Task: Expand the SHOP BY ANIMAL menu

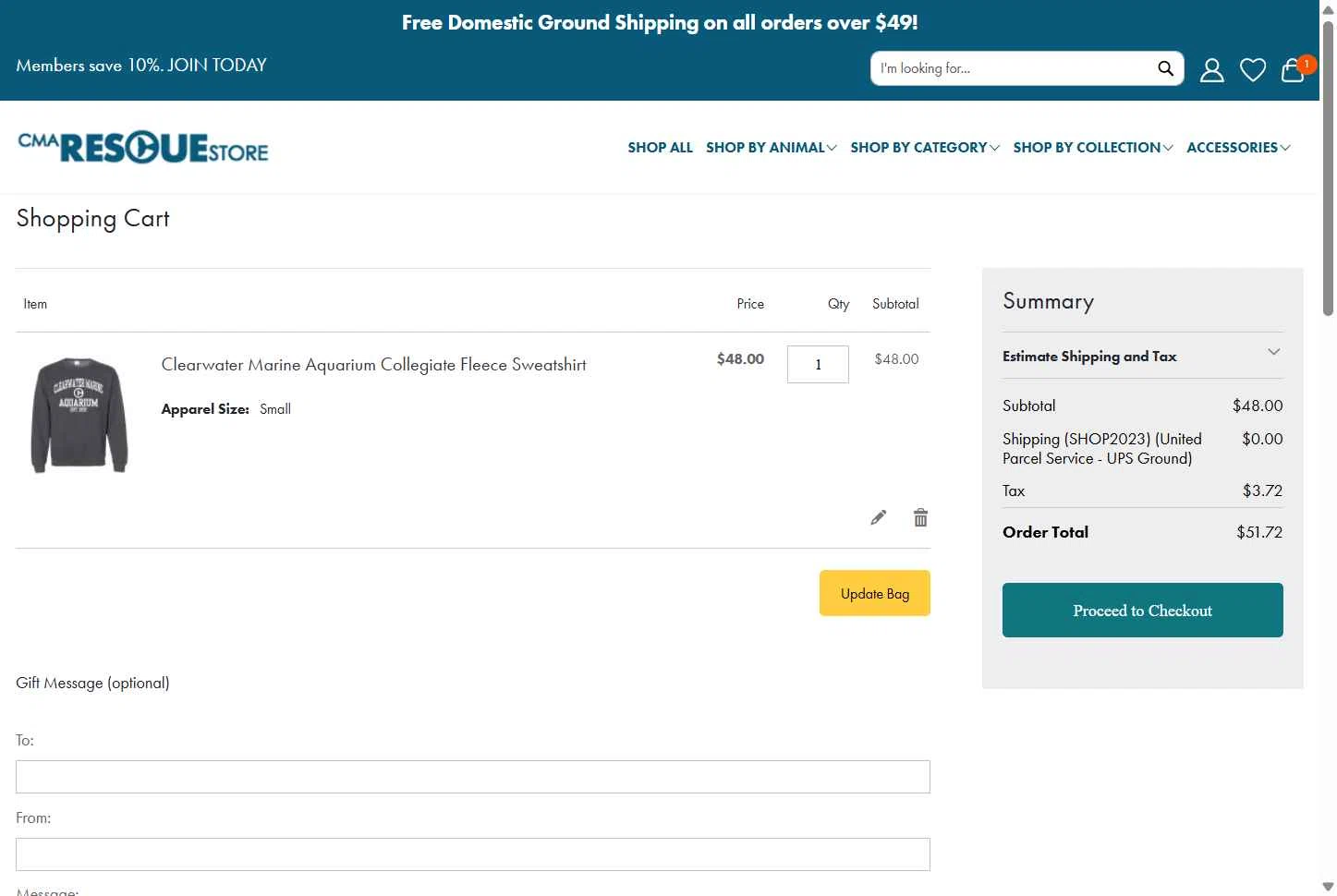Action: [771, 148]
